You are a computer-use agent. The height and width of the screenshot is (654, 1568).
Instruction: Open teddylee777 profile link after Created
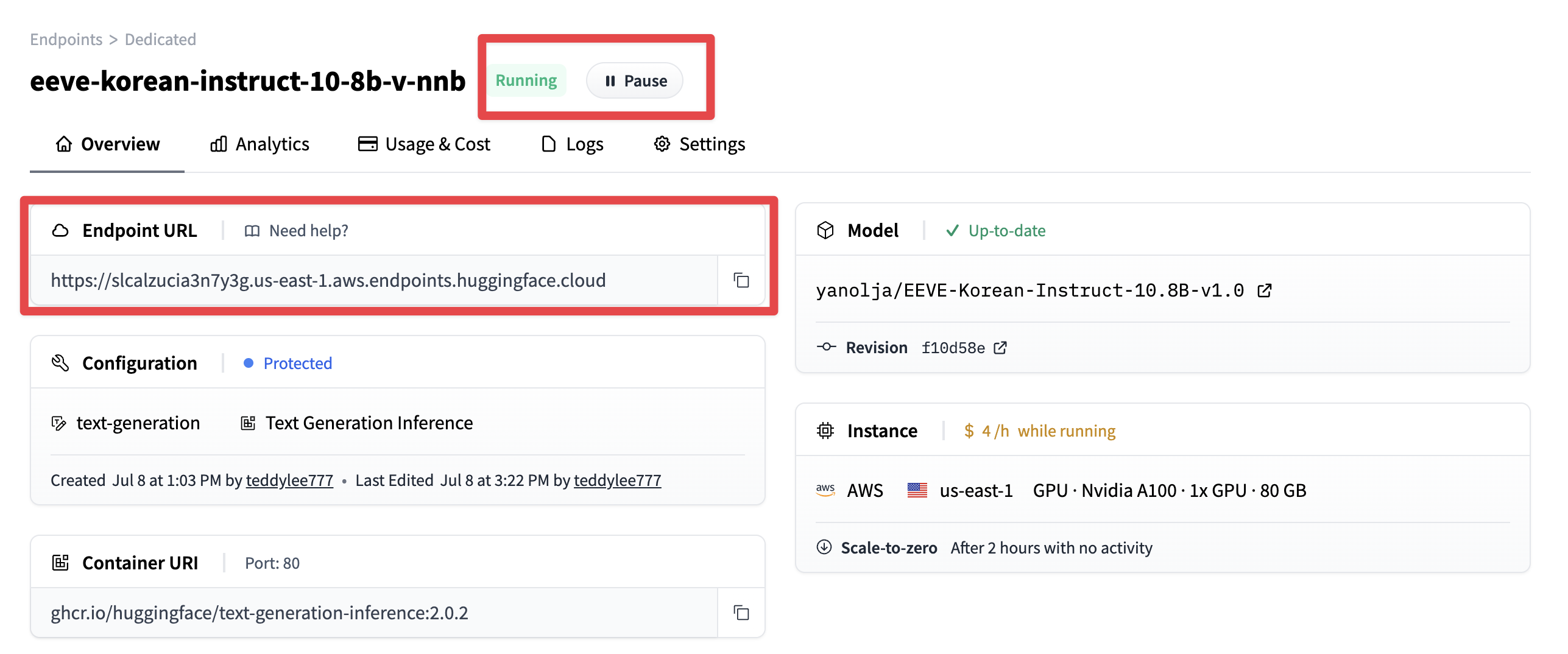point(289,480)
